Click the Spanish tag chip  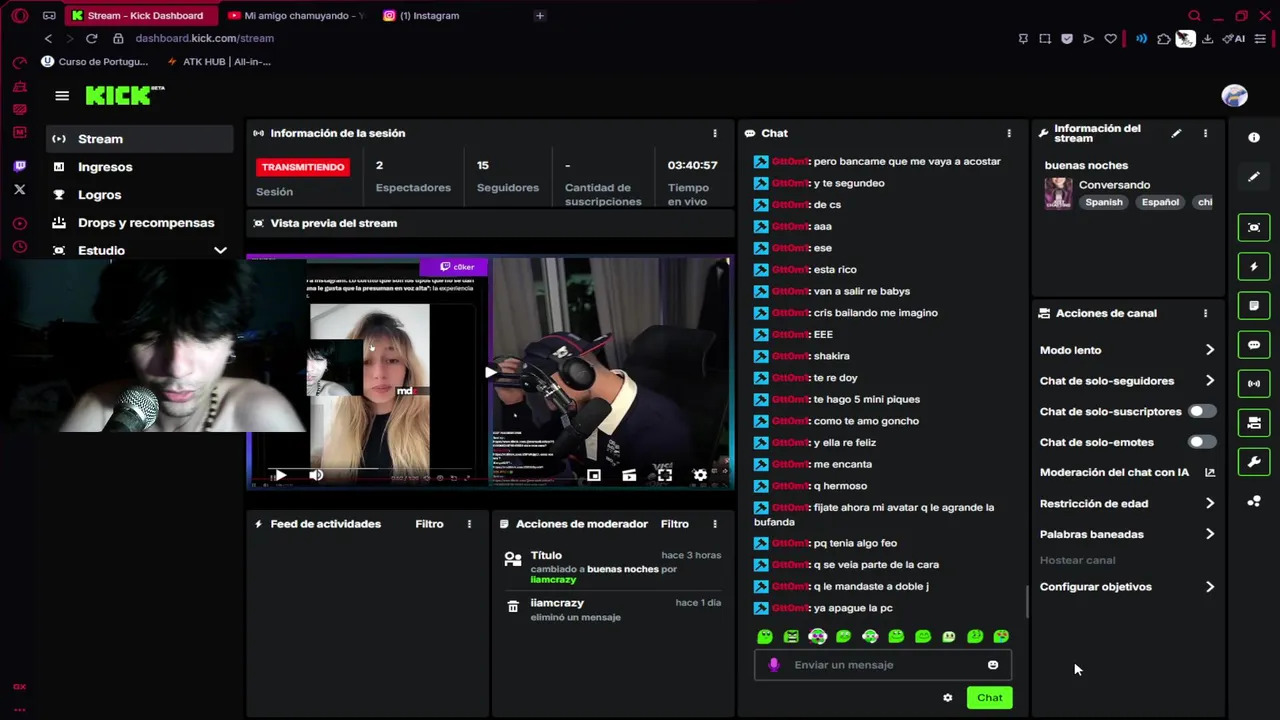[x=1104, y=202]
